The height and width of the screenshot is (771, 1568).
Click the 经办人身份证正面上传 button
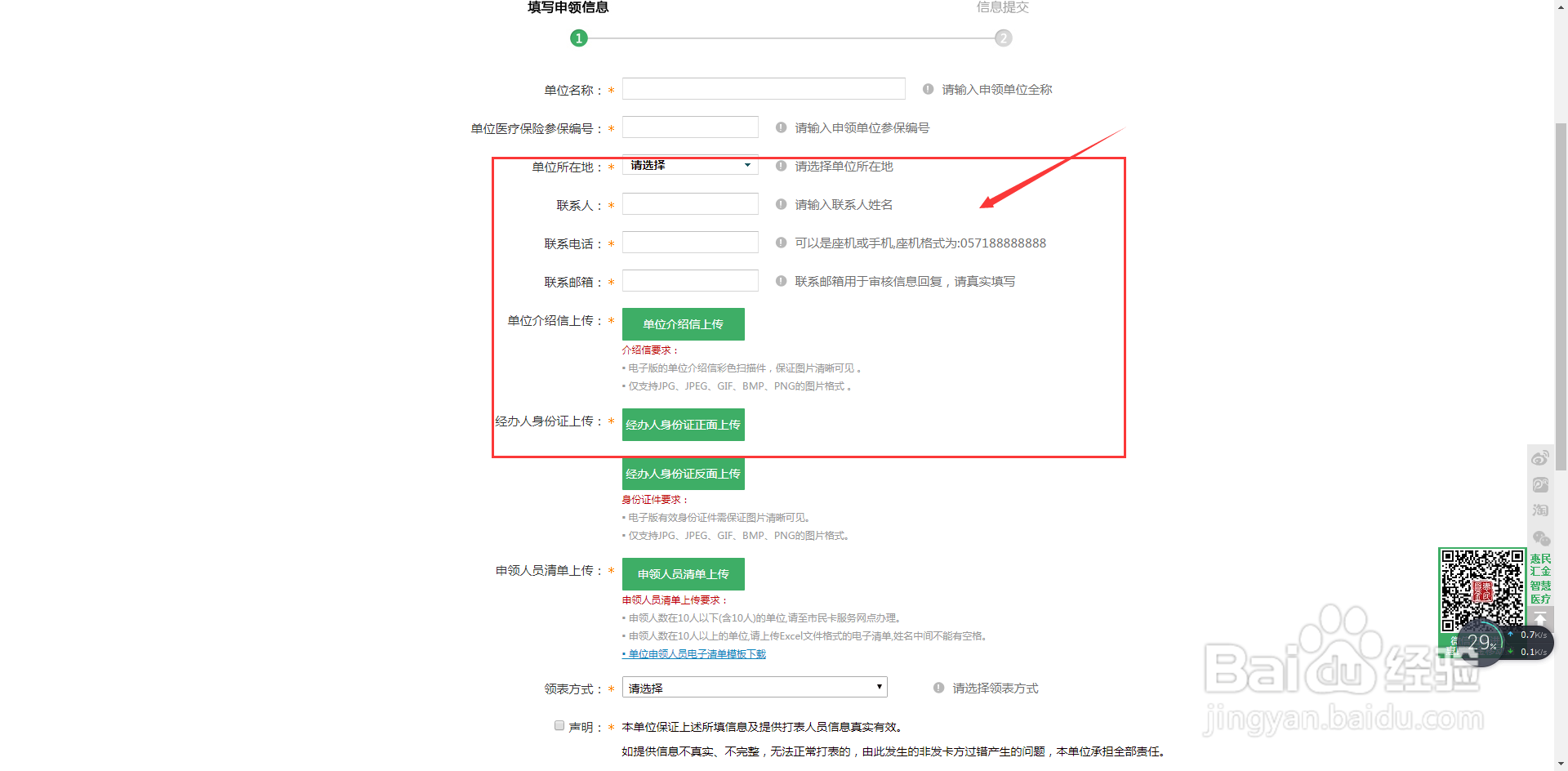click(x=684, y=425)
